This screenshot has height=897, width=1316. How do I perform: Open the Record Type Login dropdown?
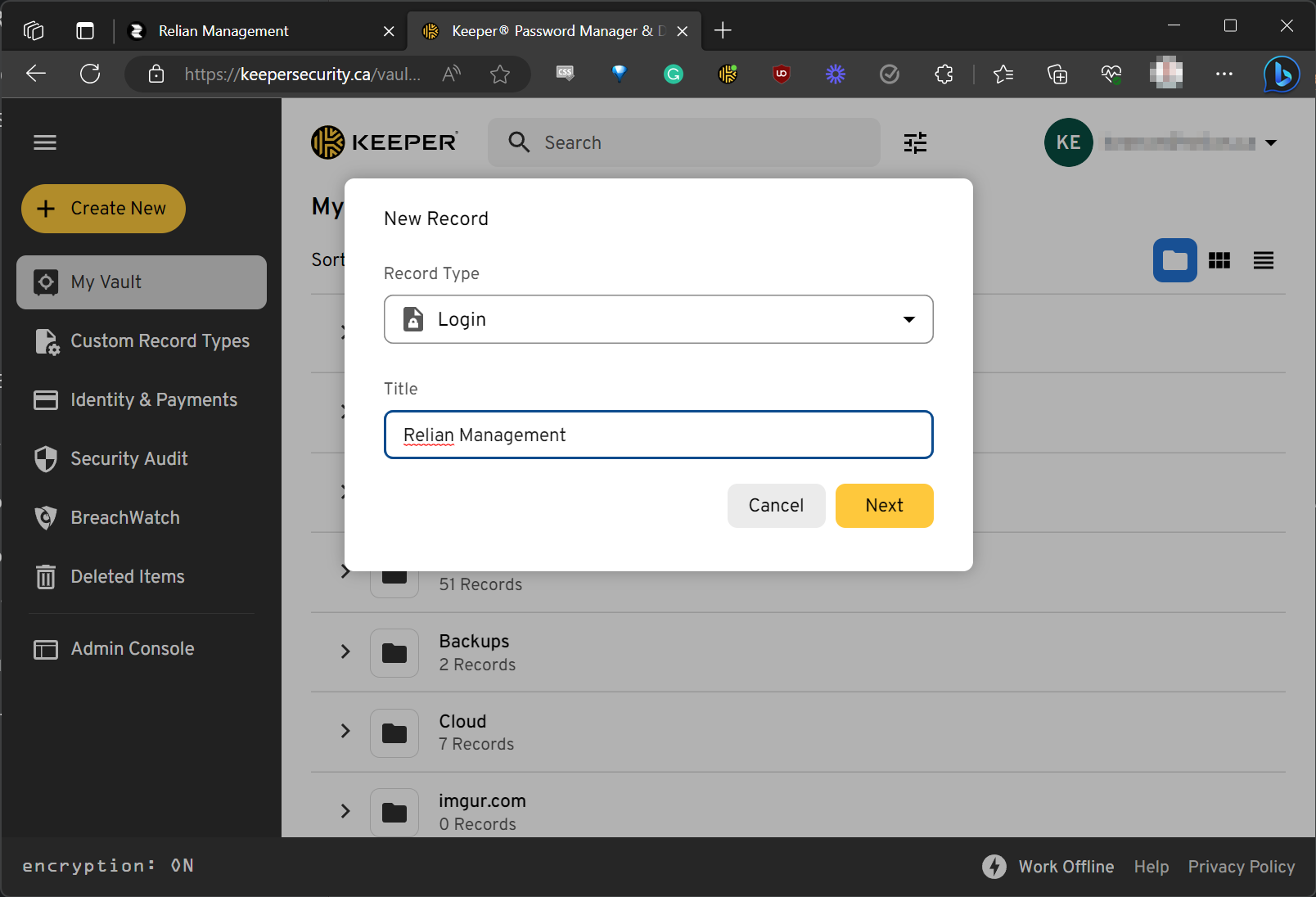click(x=659, y=319)
